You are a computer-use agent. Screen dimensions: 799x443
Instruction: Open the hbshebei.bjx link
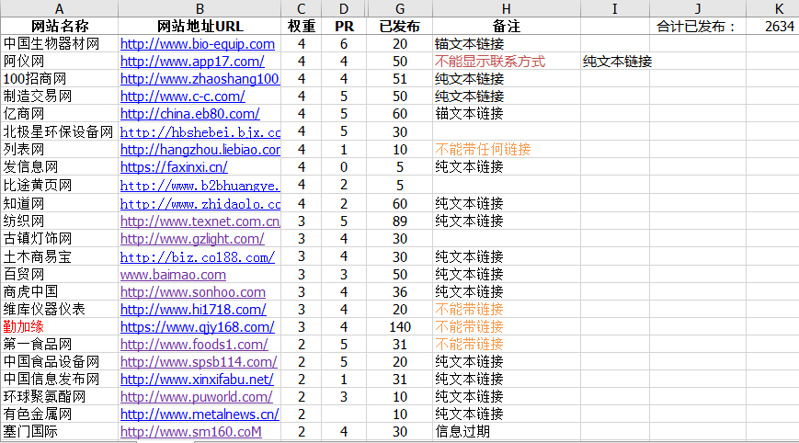[x=200, y=132]
